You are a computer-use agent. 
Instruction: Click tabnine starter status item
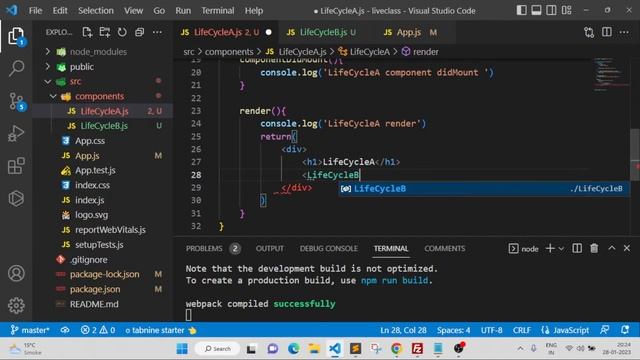(161, 330)
